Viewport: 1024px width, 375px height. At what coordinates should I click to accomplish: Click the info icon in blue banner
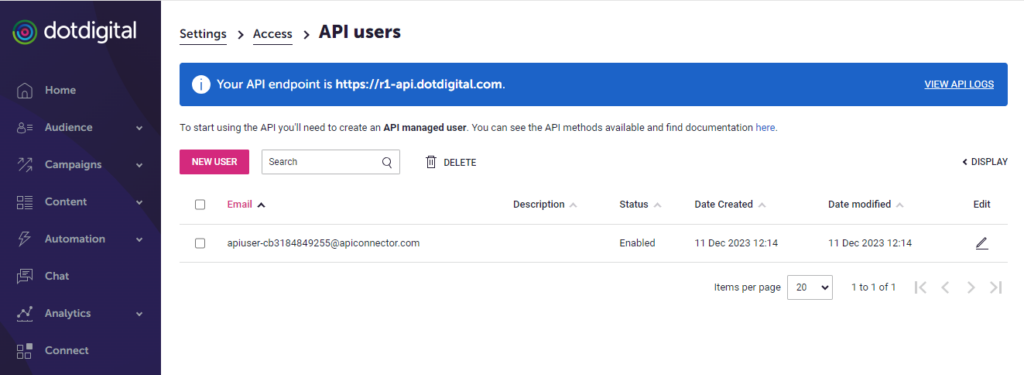[201, 84]
